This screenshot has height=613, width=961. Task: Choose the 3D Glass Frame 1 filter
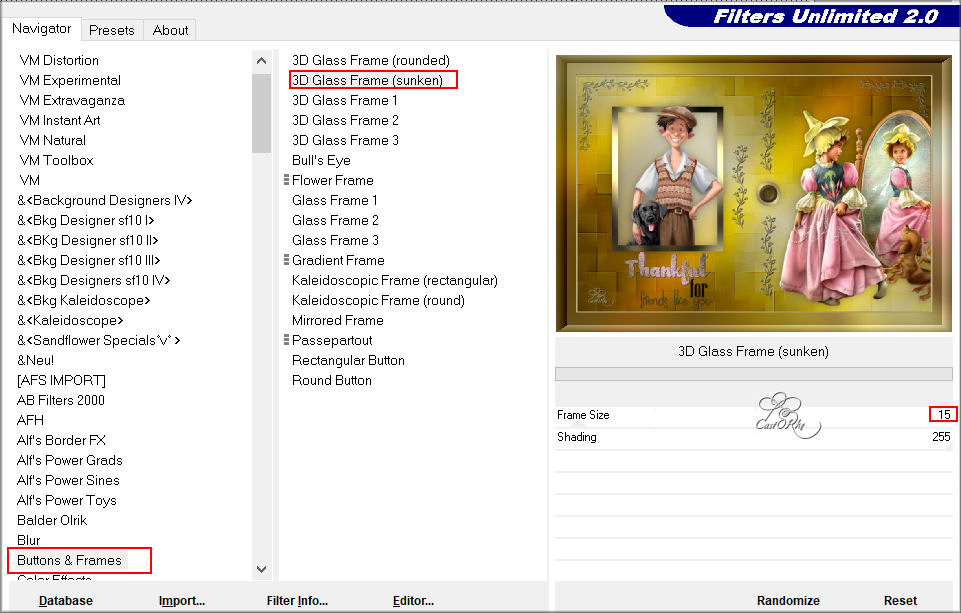coord(345,101)
